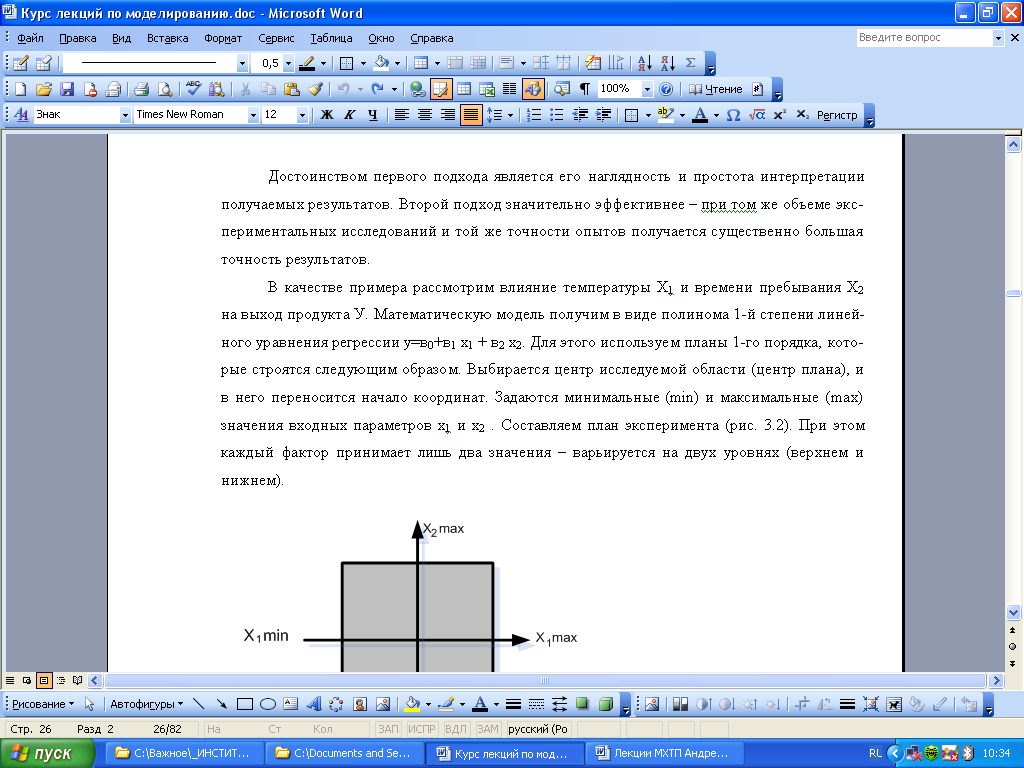Open the Times New Roman font dropdown
This screenshot has width=1024, height=768.
[253, 115]
